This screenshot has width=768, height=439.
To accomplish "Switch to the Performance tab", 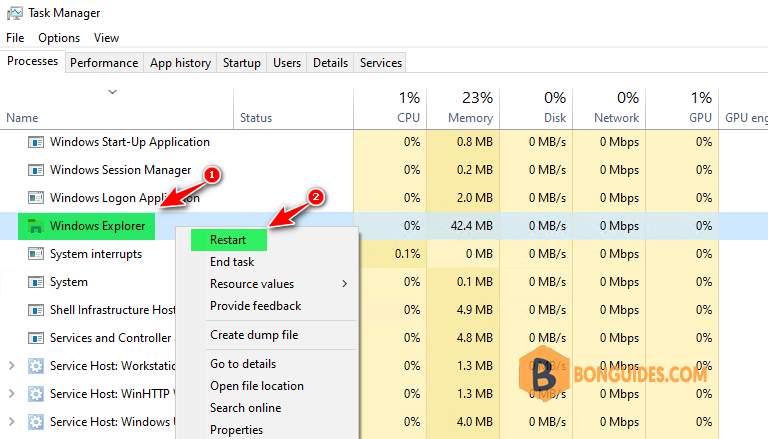I will click(104, 63).
